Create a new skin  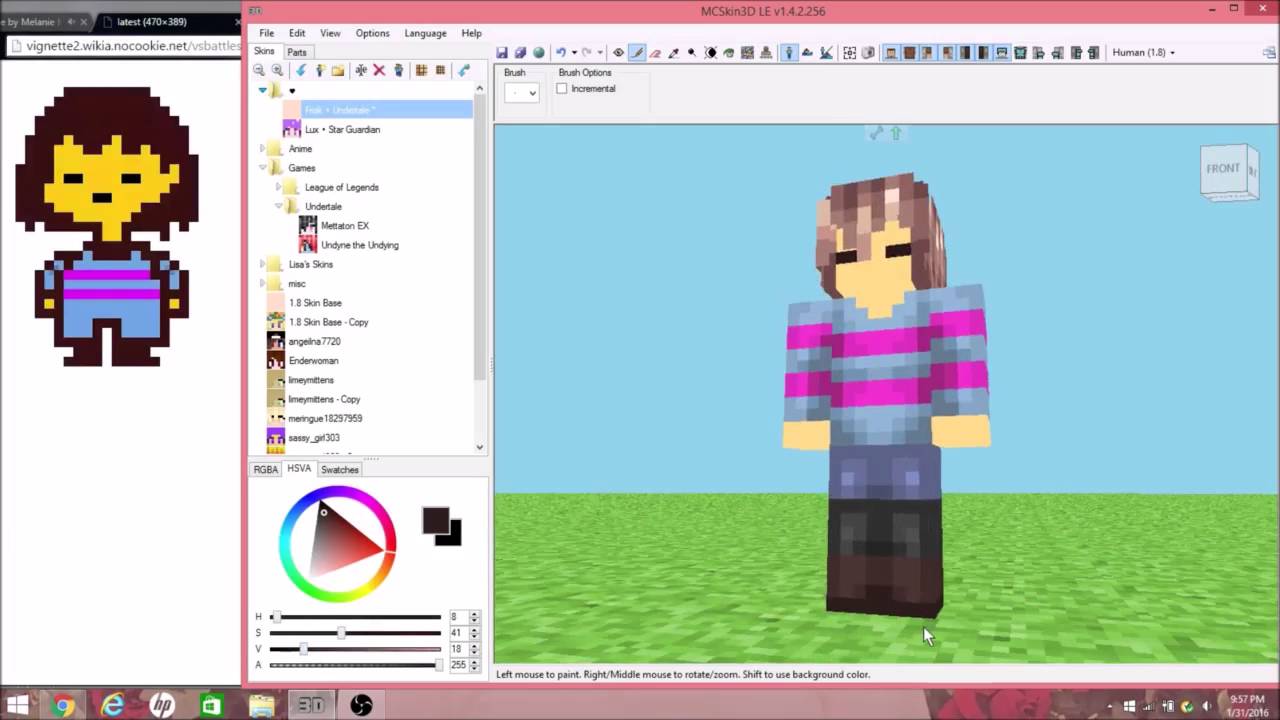pyautogui.click(x=320, y=70)
